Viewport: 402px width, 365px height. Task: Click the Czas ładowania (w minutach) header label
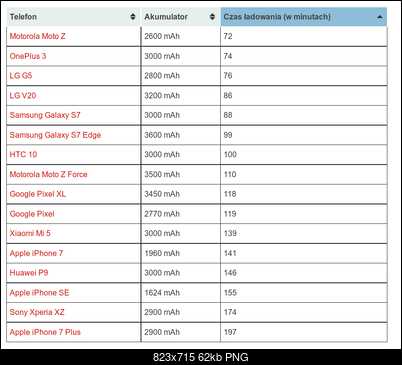coord(277,17)
